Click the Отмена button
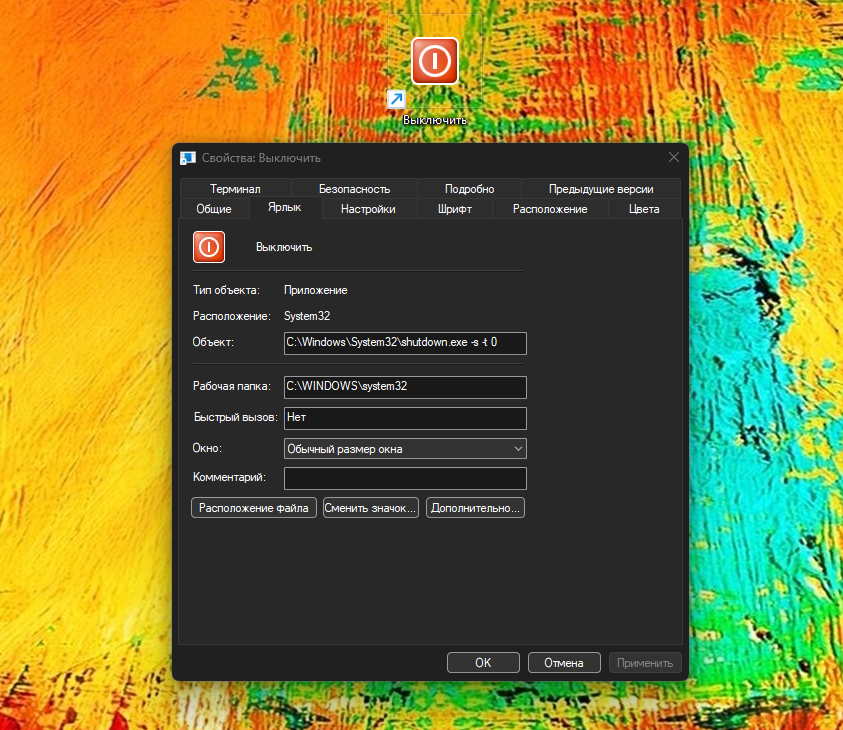The image size is (843, 730). tap(563, 662)
